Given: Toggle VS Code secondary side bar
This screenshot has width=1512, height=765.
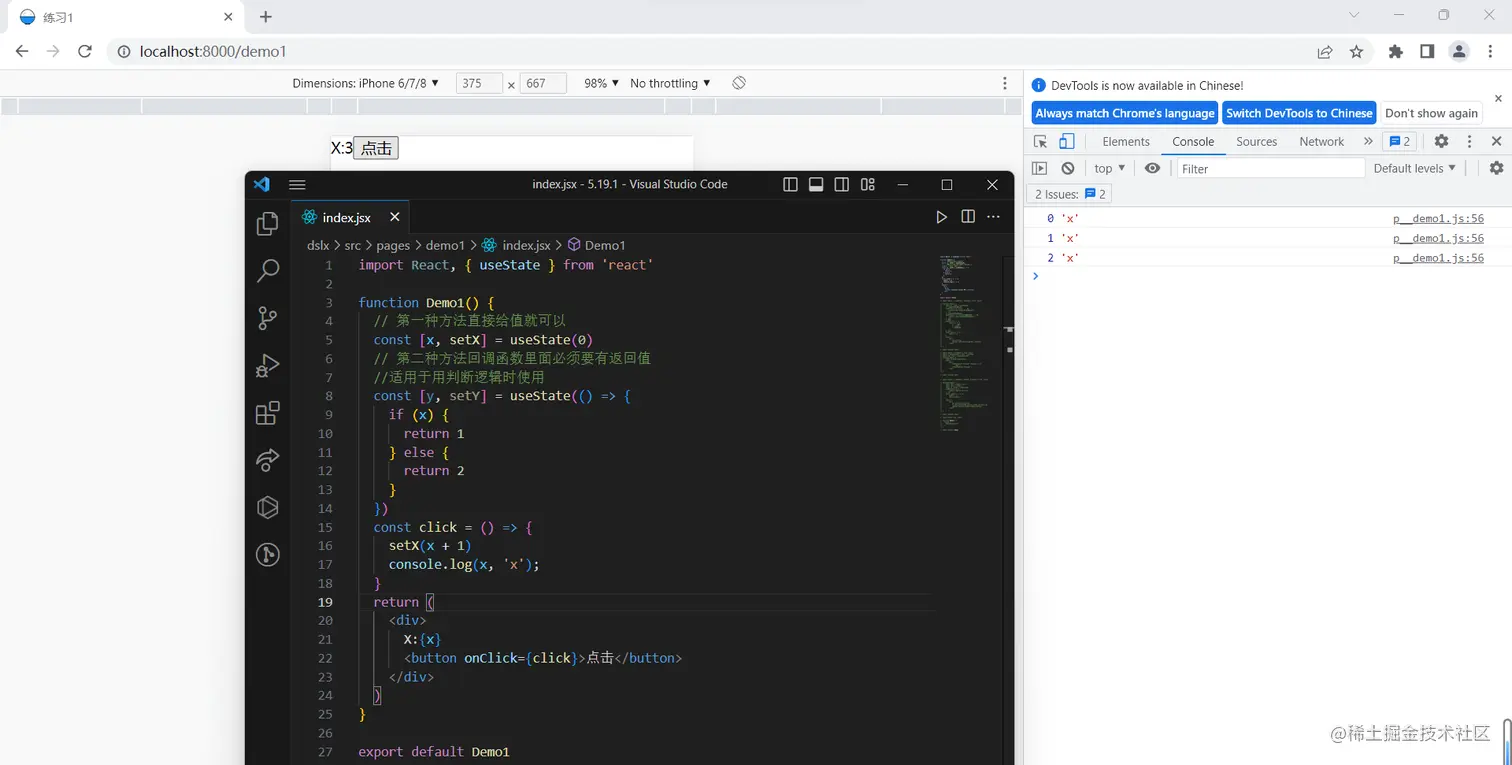Looking at the screenshot, I should (842, 184).
